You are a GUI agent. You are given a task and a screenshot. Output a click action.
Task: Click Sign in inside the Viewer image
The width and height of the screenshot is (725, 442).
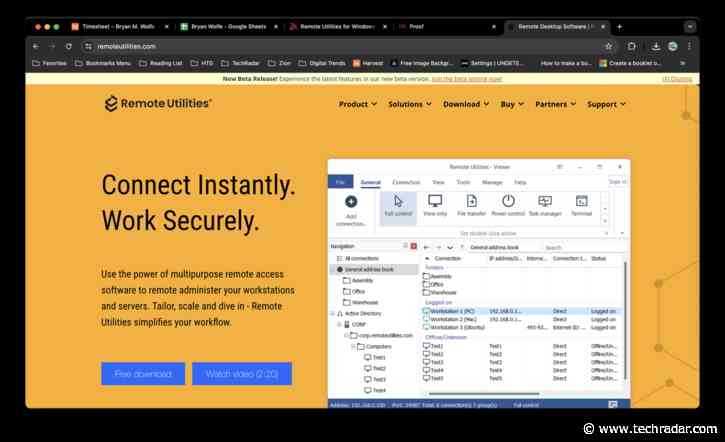point(617,182)
